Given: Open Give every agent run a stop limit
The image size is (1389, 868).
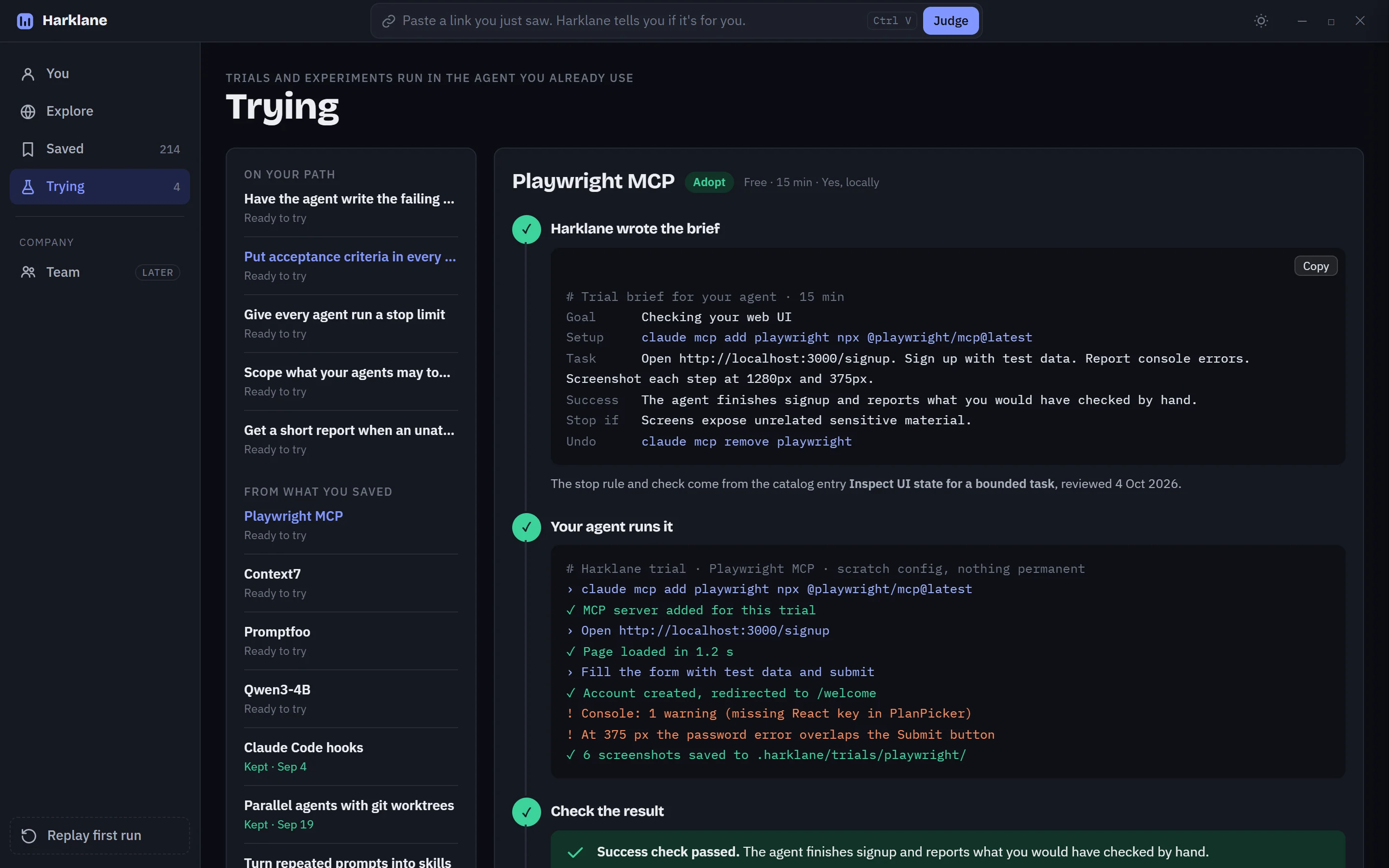Looking at the screenshot, I should point(351,324).
